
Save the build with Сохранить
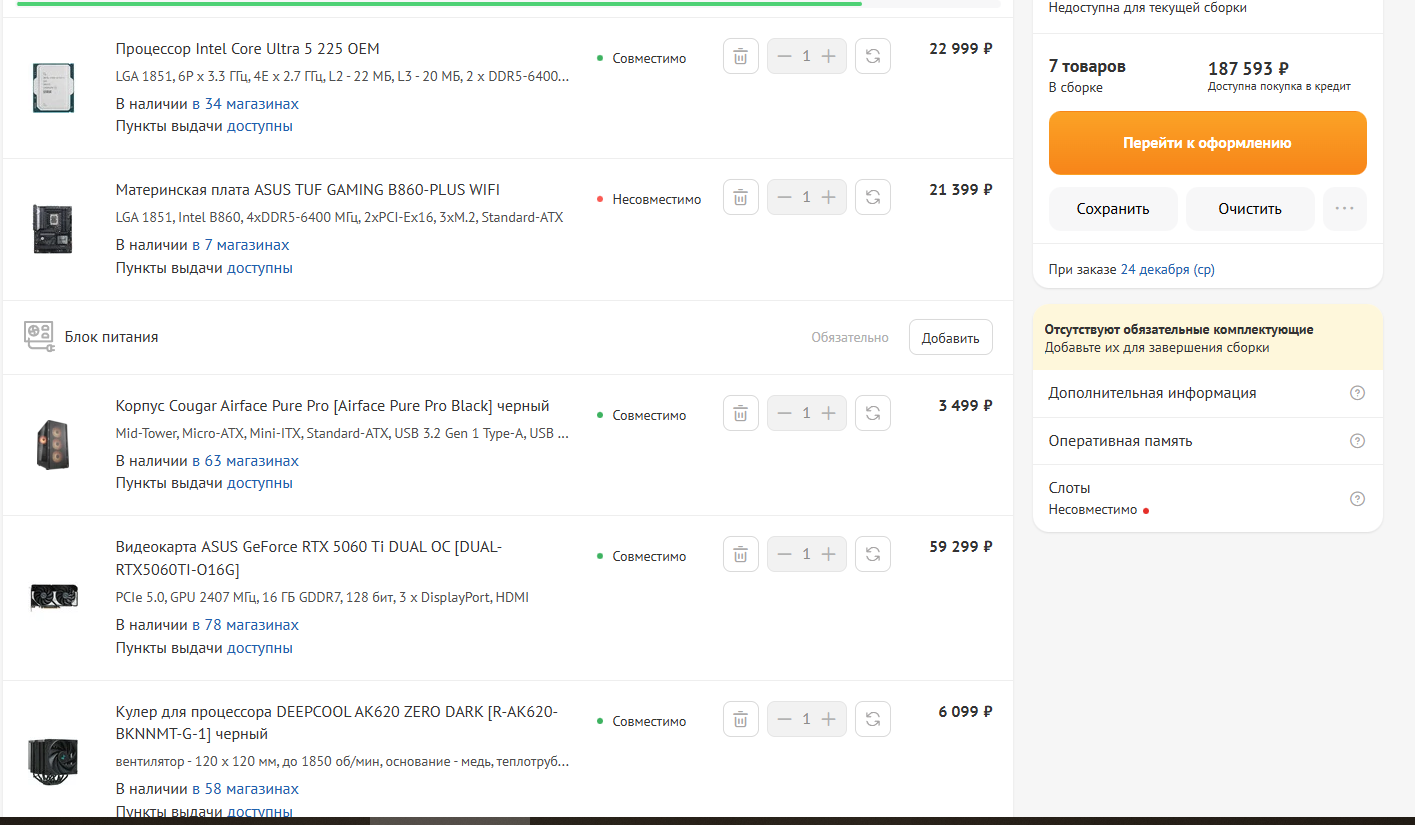[x=1113, y=209]
